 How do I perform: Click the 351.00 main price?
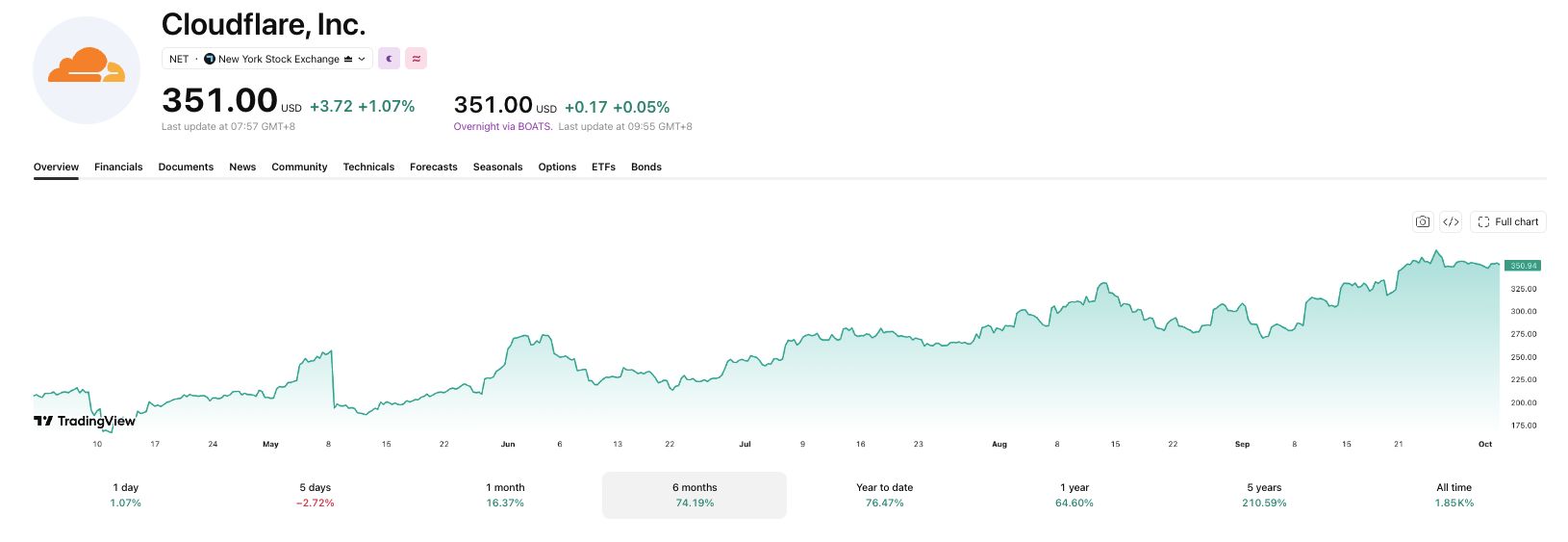[x=219, y=100]
